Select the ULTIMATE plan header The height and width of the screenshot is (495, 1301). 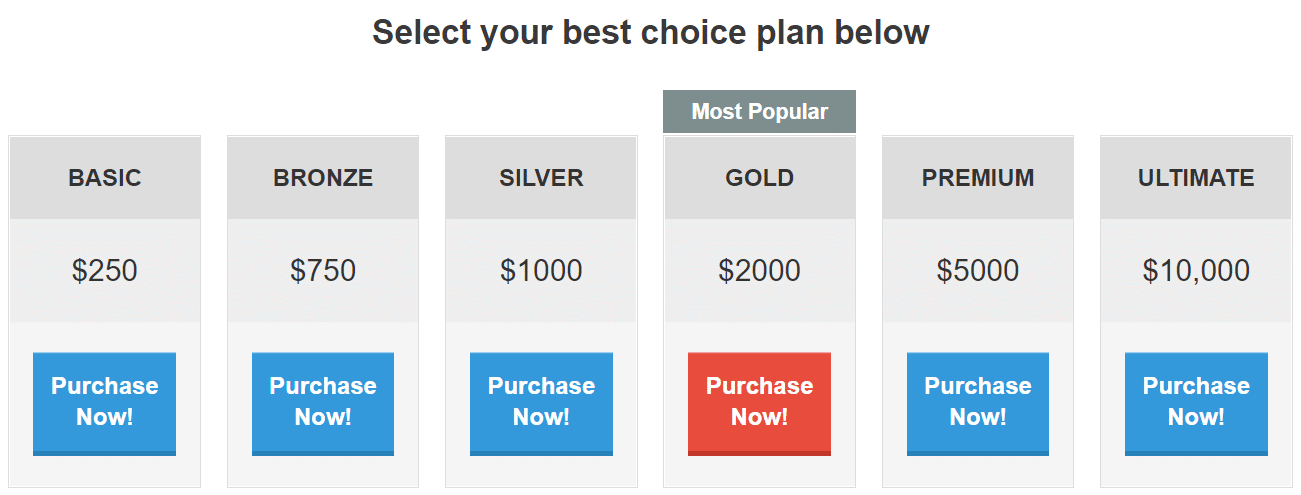(x=1196, y=178)
